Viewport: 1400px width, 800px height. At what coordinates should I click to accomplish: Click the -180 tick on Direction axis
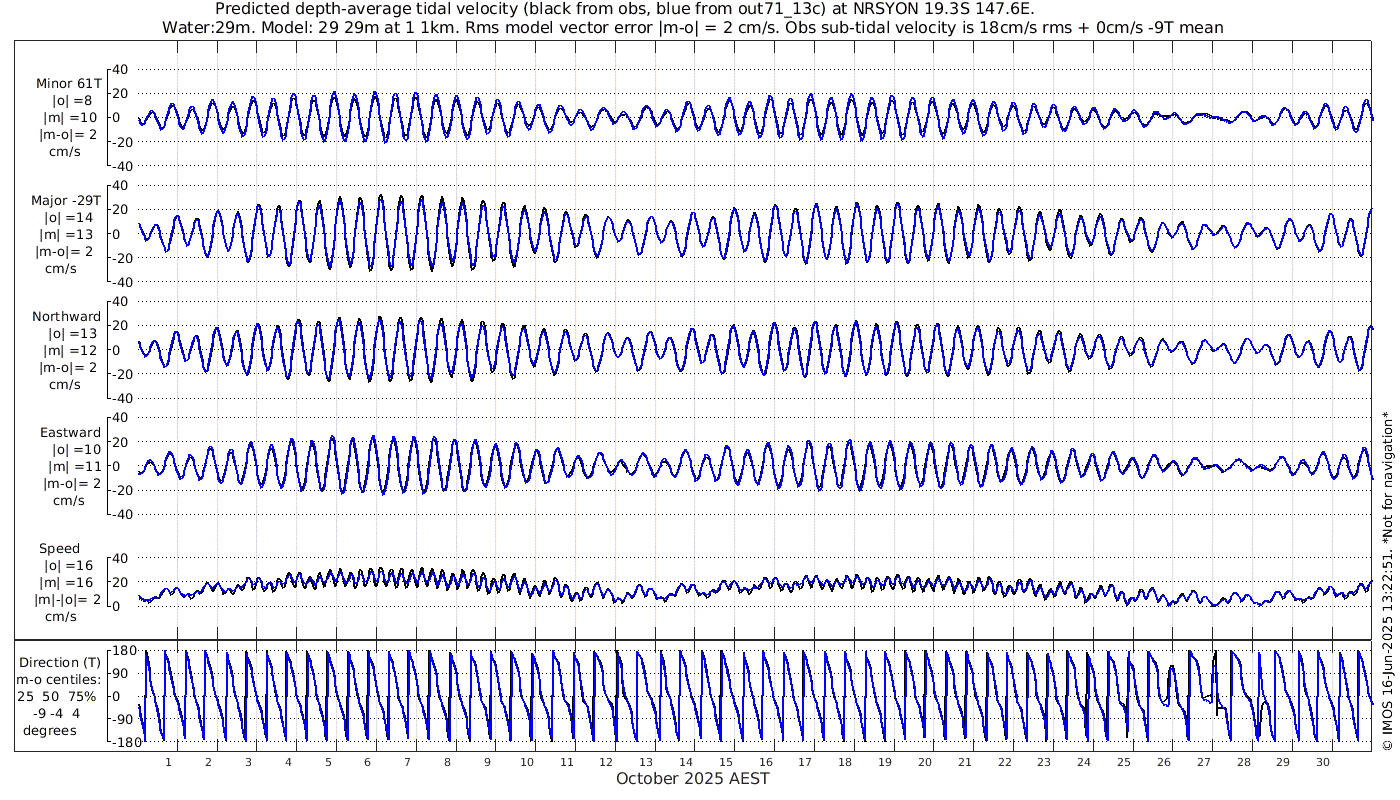(x=121, y=743)
